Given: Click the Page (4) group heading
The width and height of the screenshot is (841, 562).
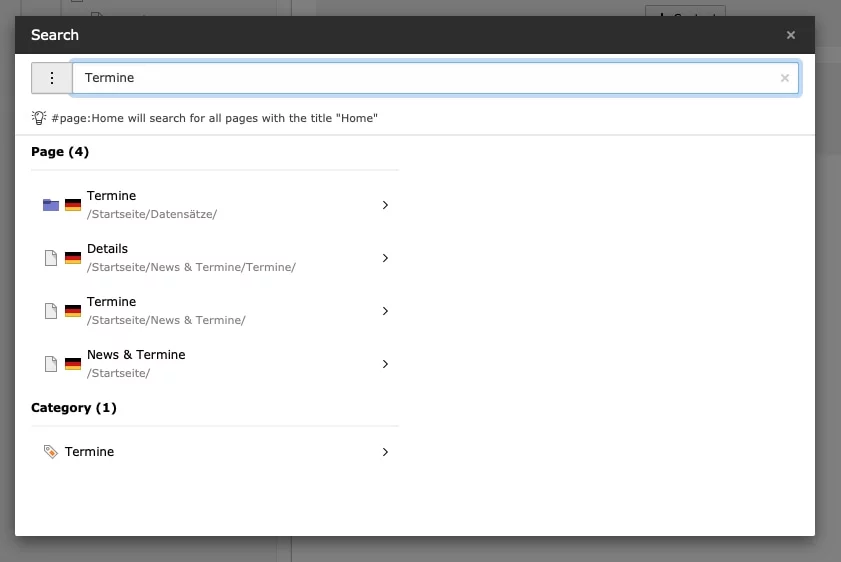Looking at the screenshot, I should pos(60,152).
